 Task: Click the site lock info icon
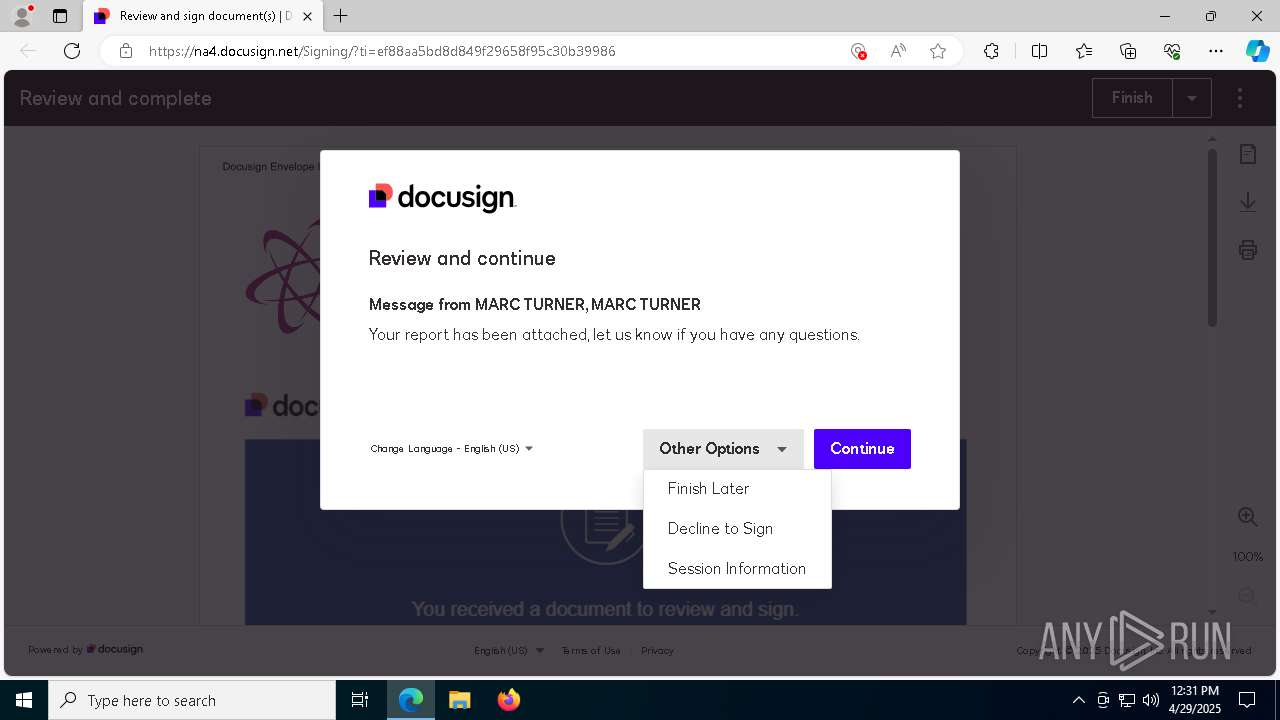tap(126, 51)
